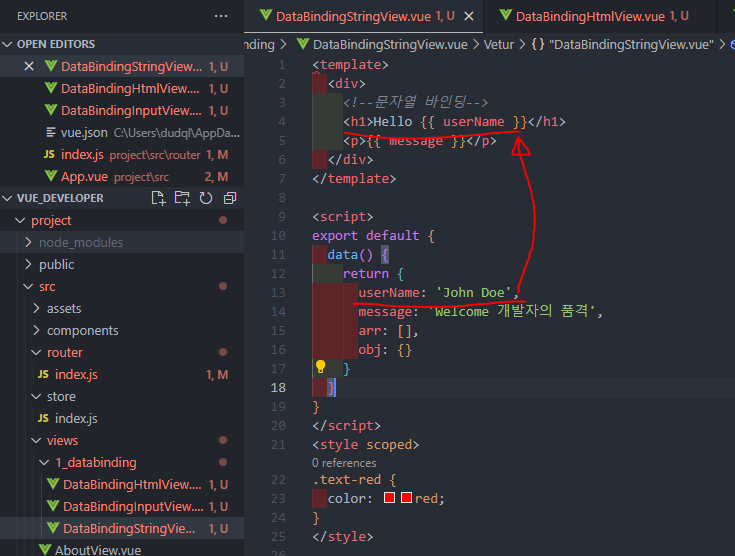The image size is (735, 556).
Task: Close DataBindingStringView.vue in Open Editors list
Action: point(29,67)
